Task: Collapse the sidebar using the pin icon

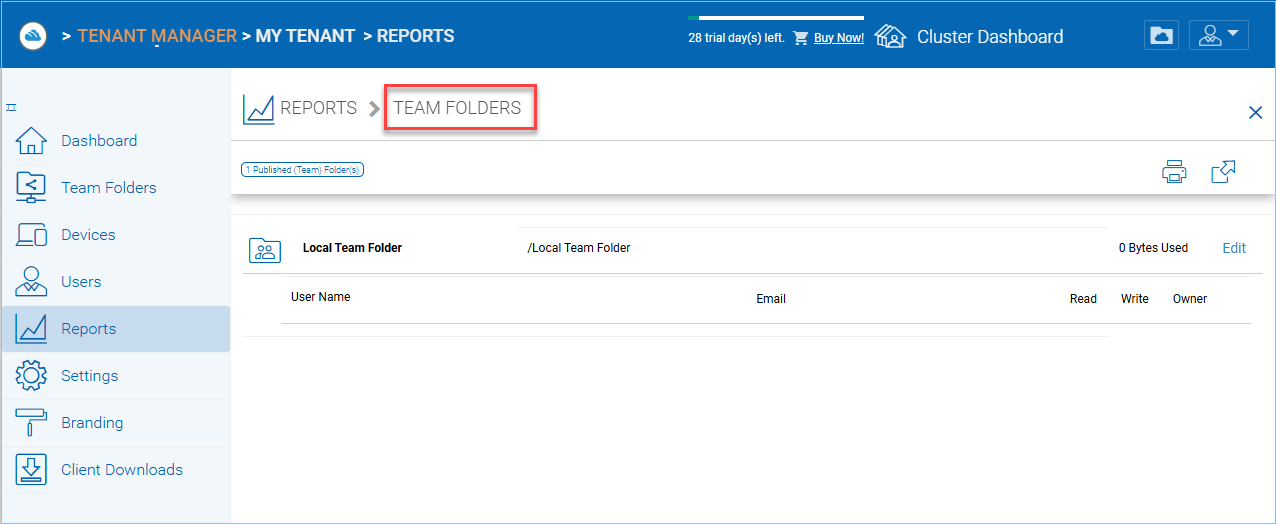Action: (x=11, y=107)
